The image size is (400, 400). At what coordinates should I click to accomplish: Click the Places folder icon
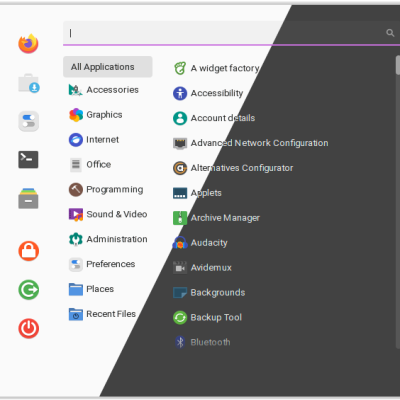click(76, 289)
